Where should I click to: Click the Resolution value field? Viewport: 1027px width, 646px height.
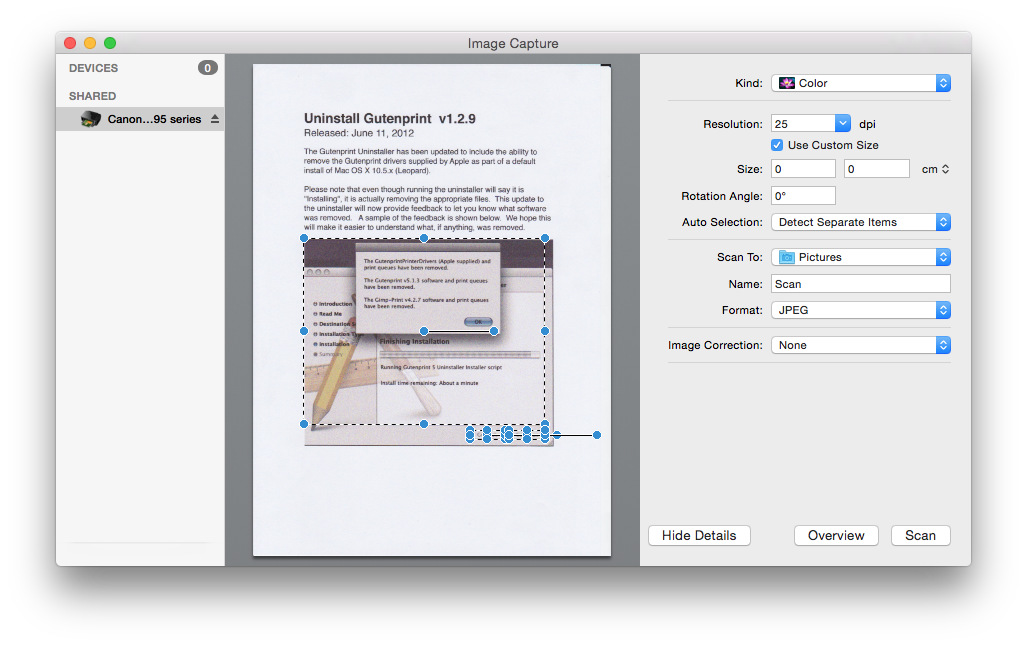pos(803,124)
